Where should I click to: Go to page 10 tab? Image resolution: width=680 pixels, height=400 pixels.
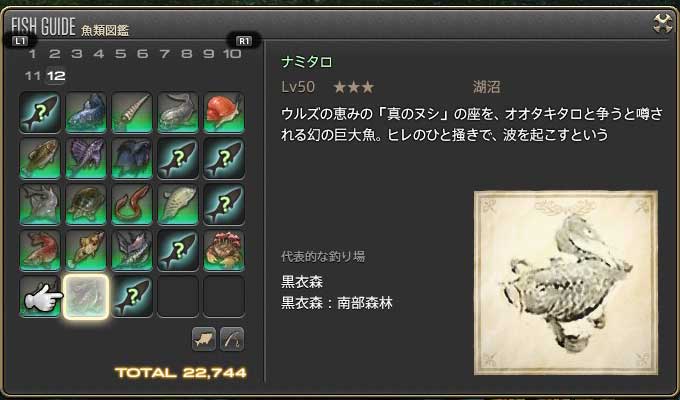pos(232,54)
